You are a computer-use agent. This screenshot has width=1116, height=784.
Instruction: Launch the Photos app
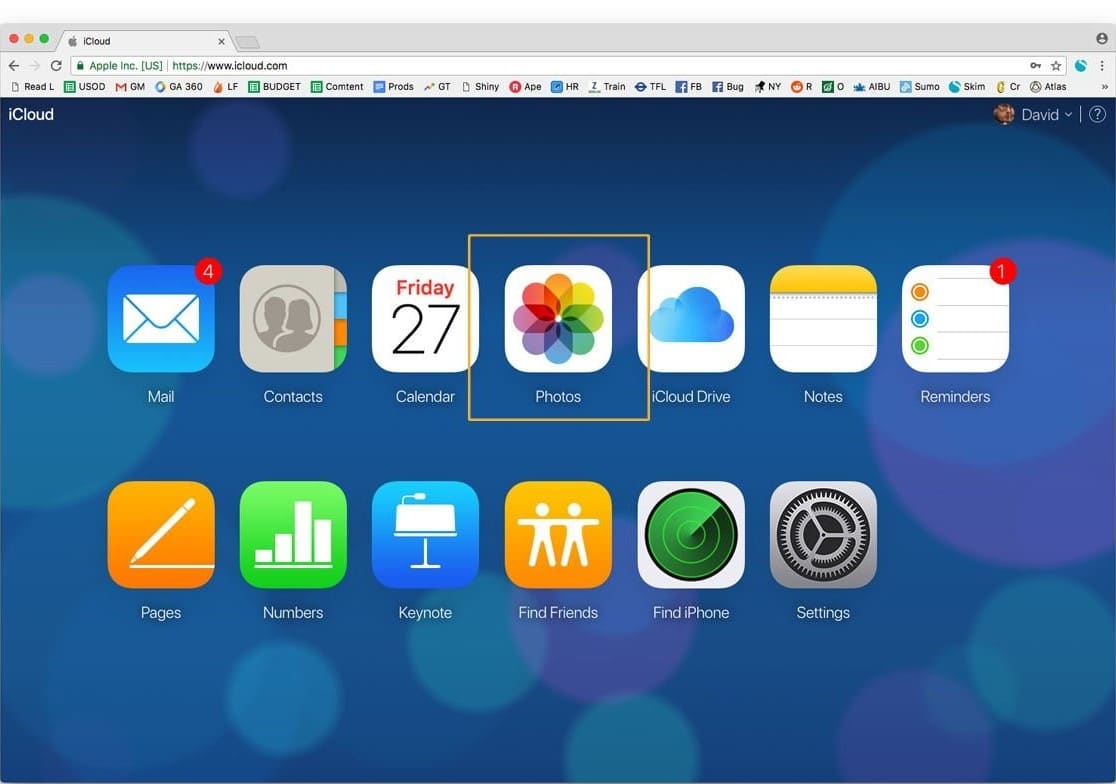(558, 319)
